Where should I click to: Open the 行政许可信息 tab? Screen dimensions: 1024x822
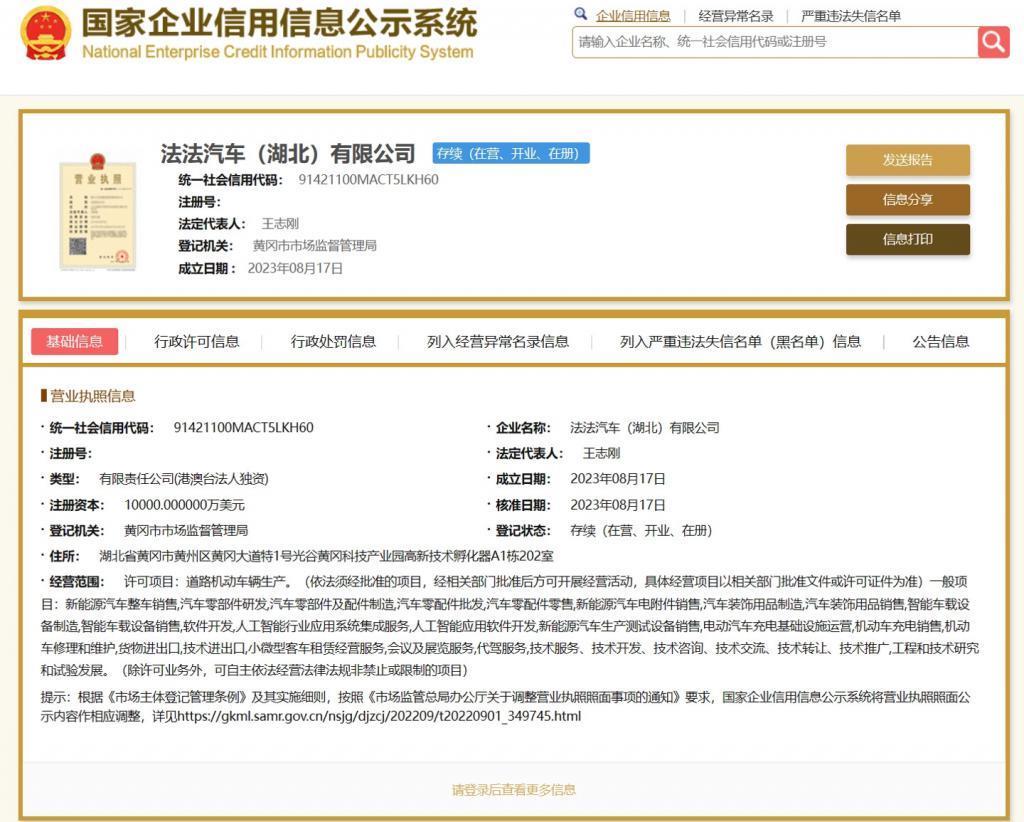click(197, 341)
